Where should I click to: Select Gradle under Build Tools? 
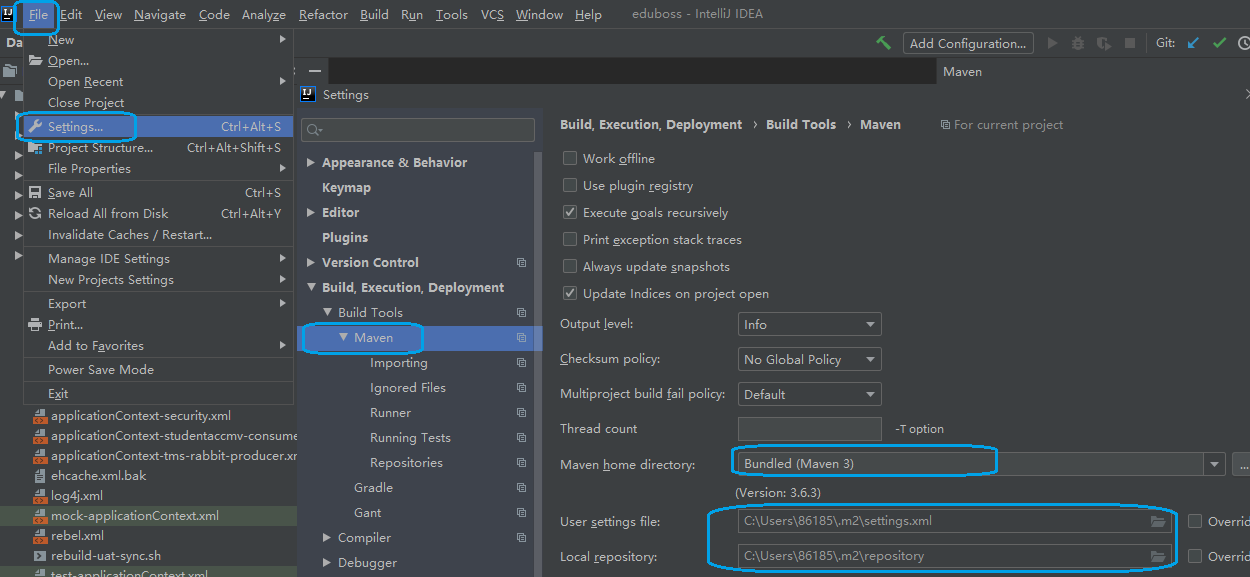[x=373, y=488]
